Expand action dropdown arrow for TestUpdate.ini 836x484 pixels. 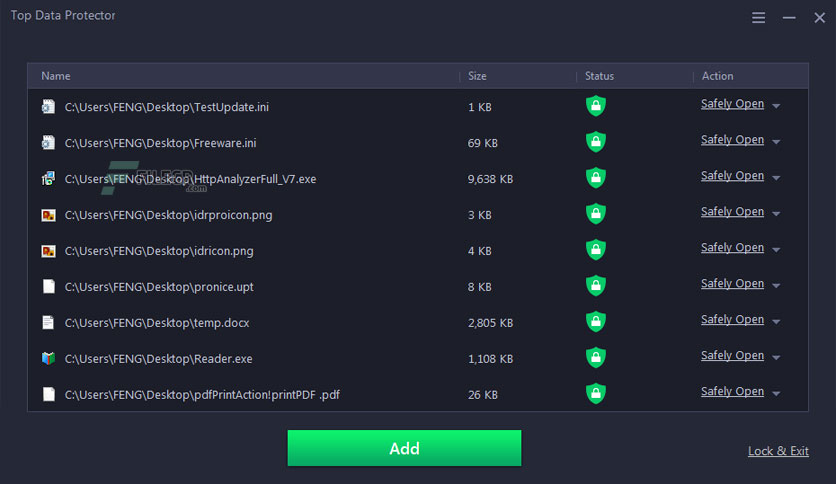click(776, 106)
